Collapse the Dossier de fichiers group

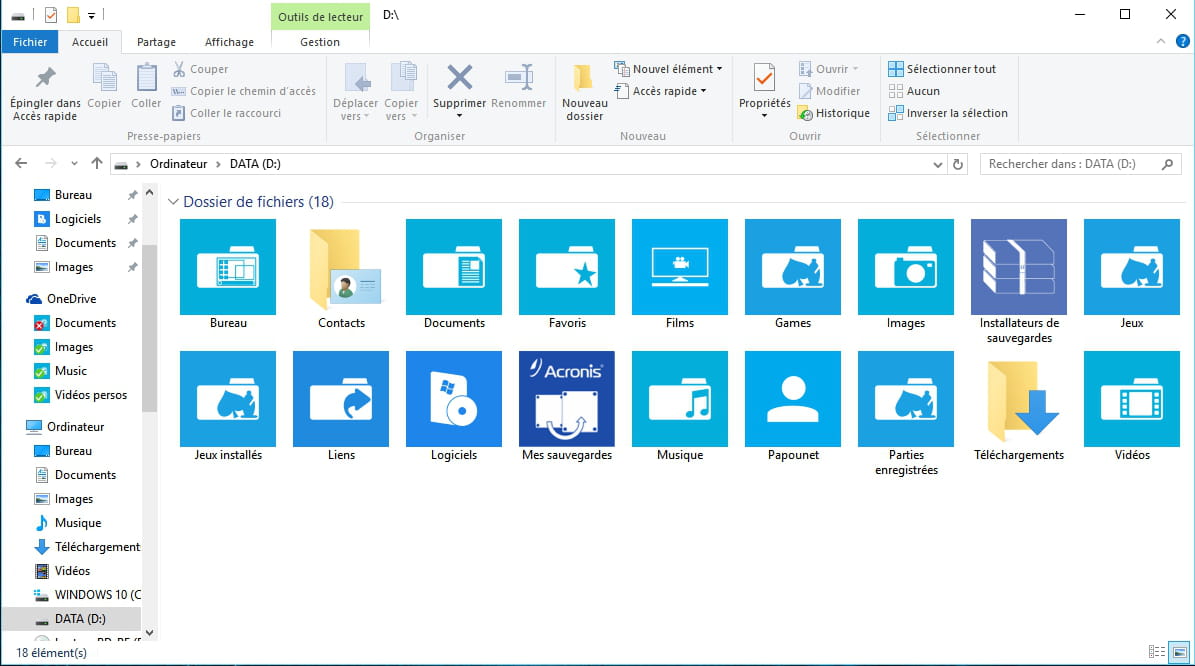tap(174, 202)
